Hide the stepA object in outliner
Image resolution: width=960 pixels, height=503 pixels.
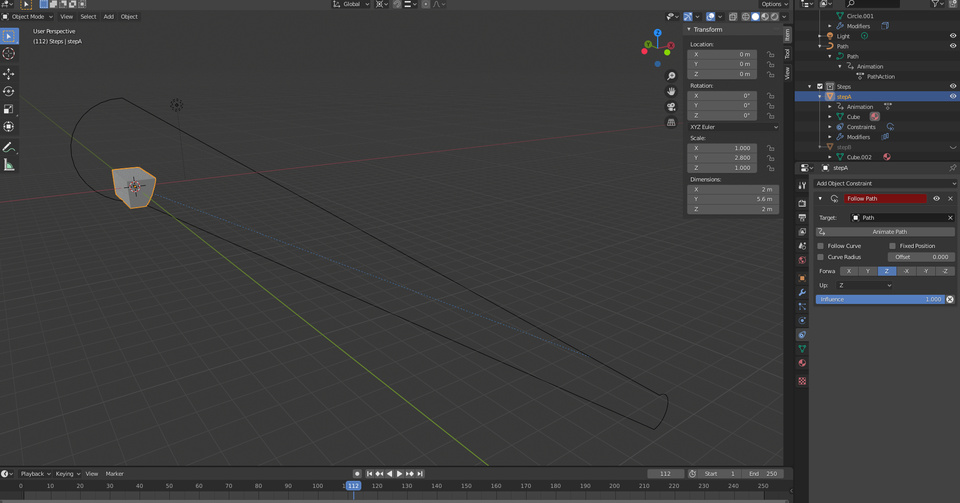953,97
